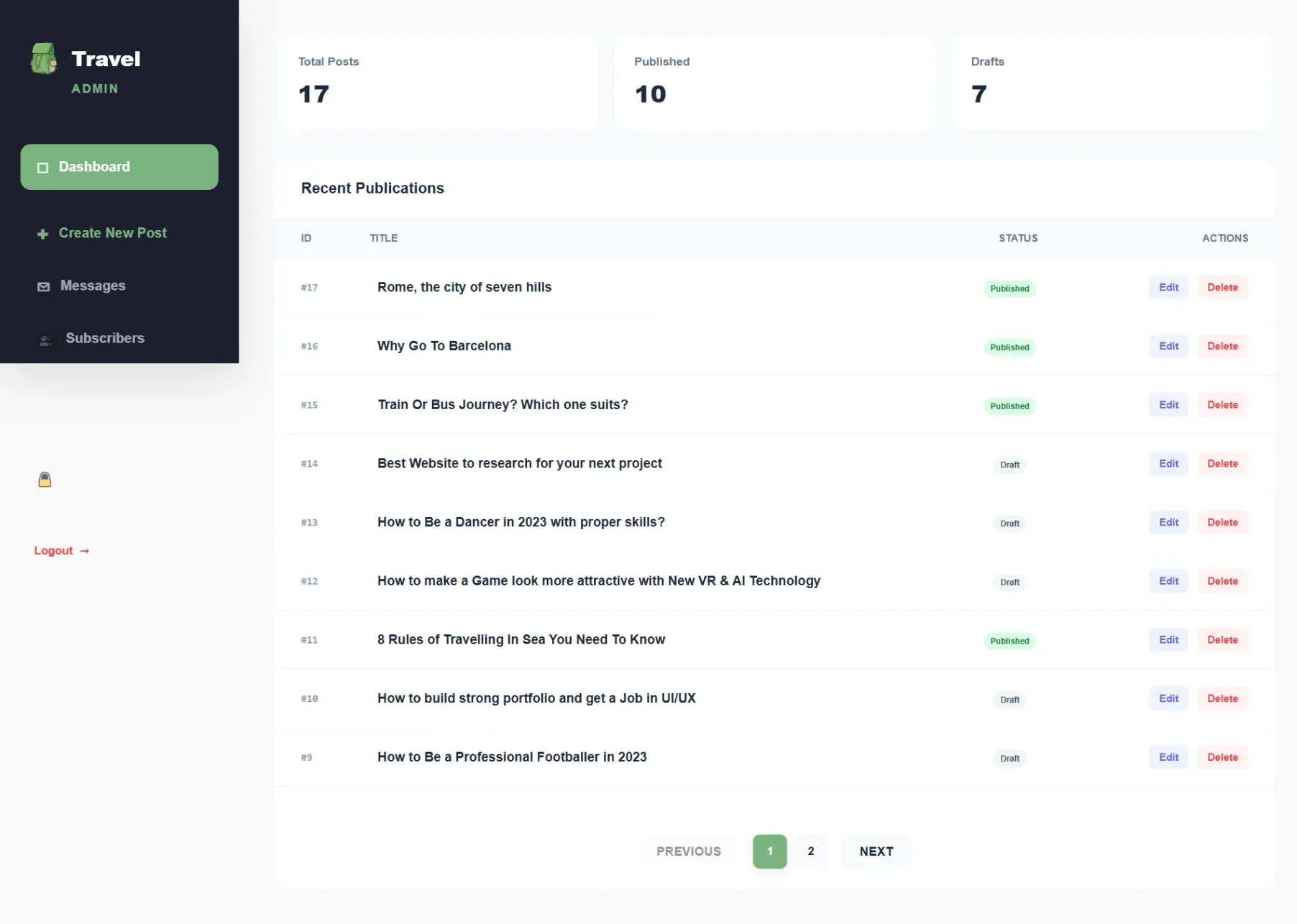Delete Train Or Bus Journey post
Viewport: 1297px width, 924px height.
pyautogui.click(x=1222, y=405)
